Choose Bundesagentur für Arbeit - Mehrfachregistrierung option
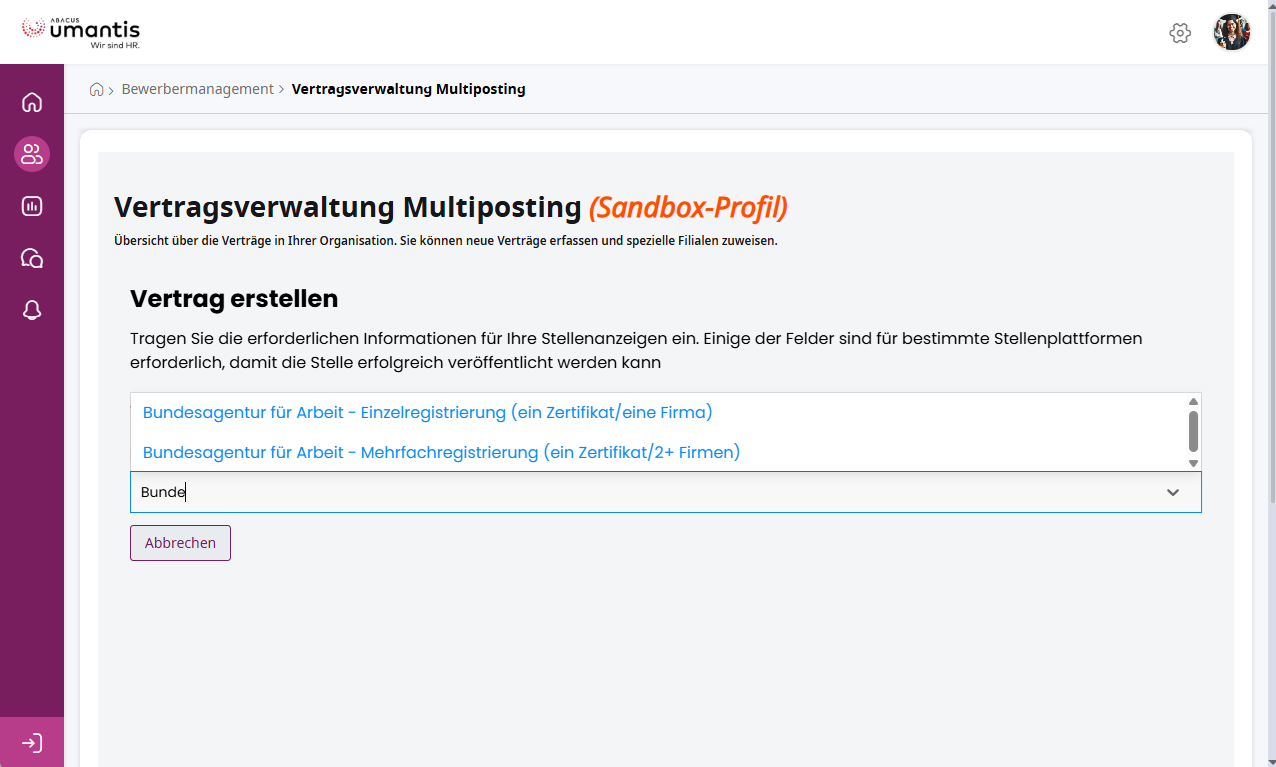The height and width of the screenshot is (767, 1276). 441,452
